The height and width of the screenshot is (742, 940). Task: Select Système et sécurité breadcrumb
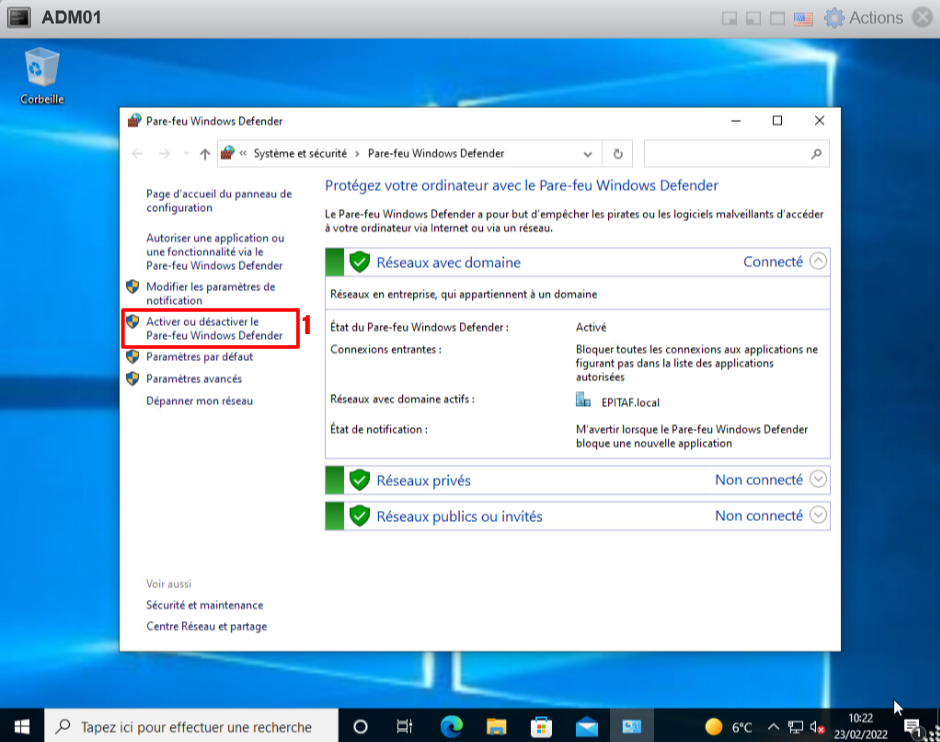tap(300, 154)
